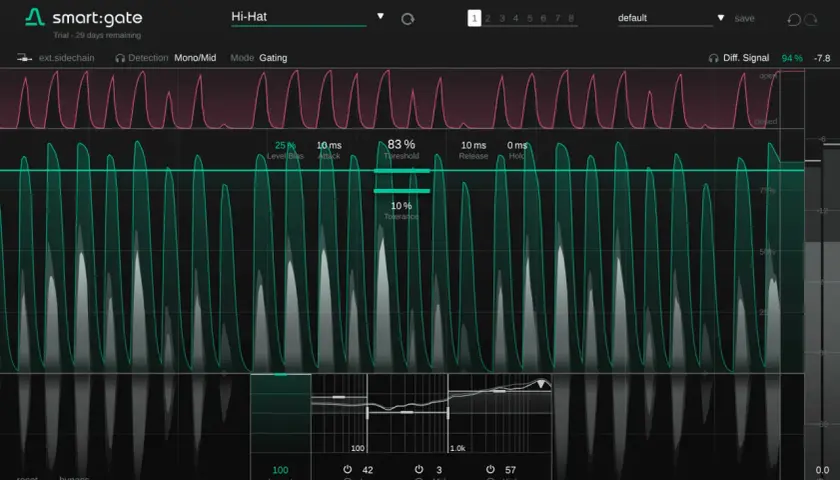Click the save preset button
840x480 pixels.
[744, 18]
